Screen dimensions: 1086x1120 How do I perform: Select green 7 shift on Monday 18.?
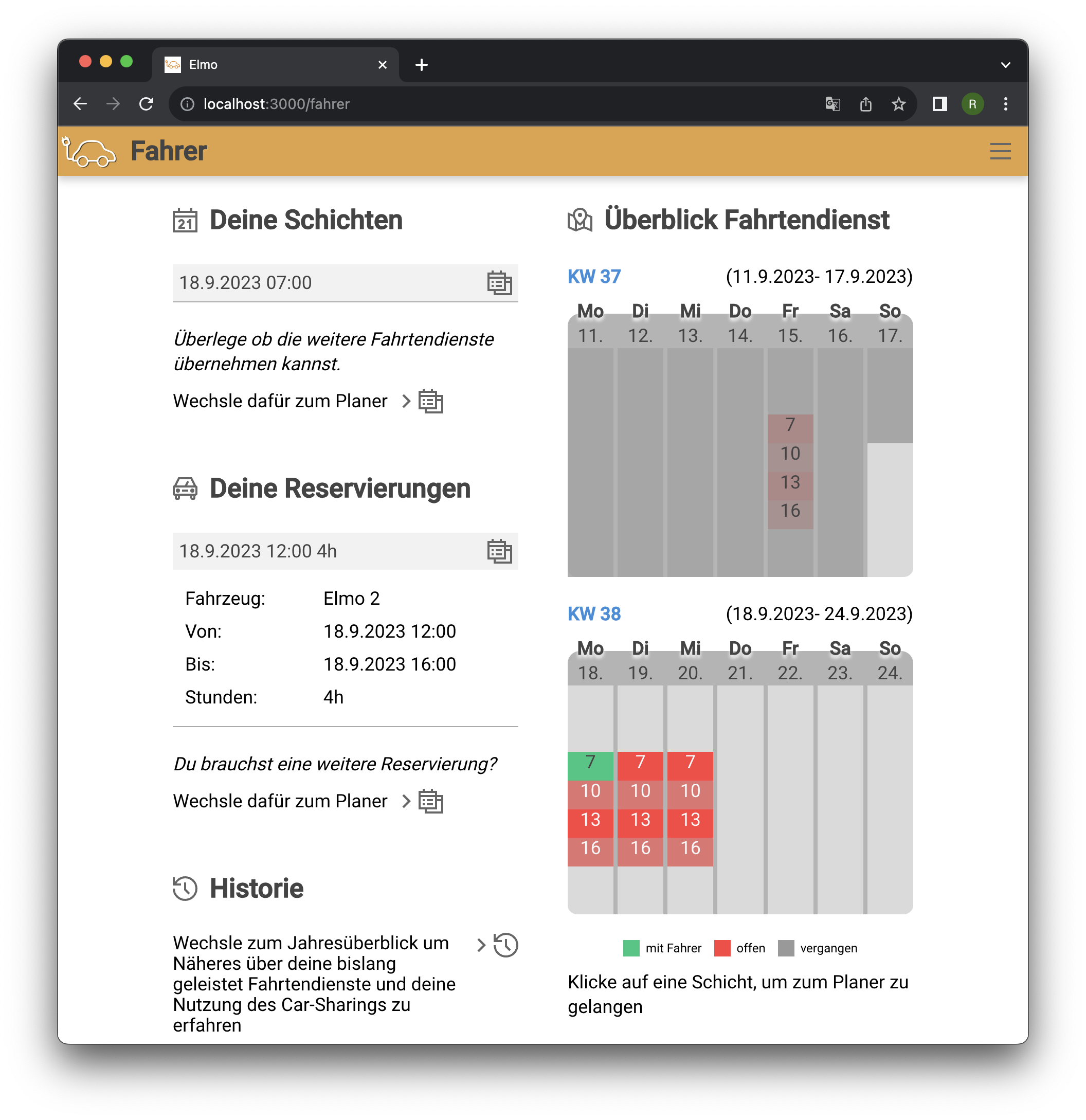590,766
